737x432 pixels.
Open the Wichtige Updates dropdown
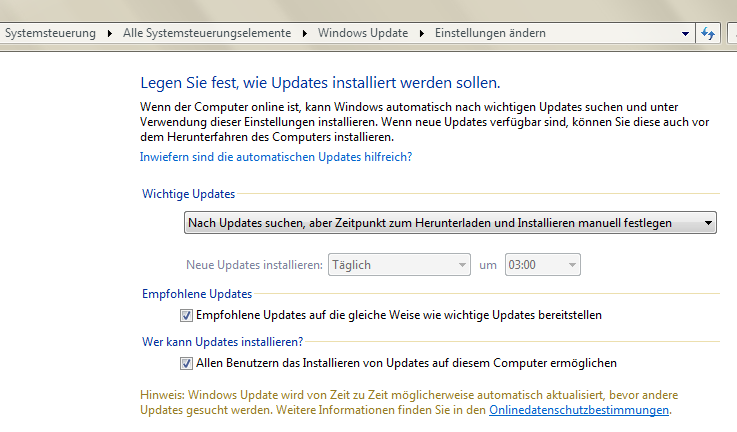pos(450,223)
